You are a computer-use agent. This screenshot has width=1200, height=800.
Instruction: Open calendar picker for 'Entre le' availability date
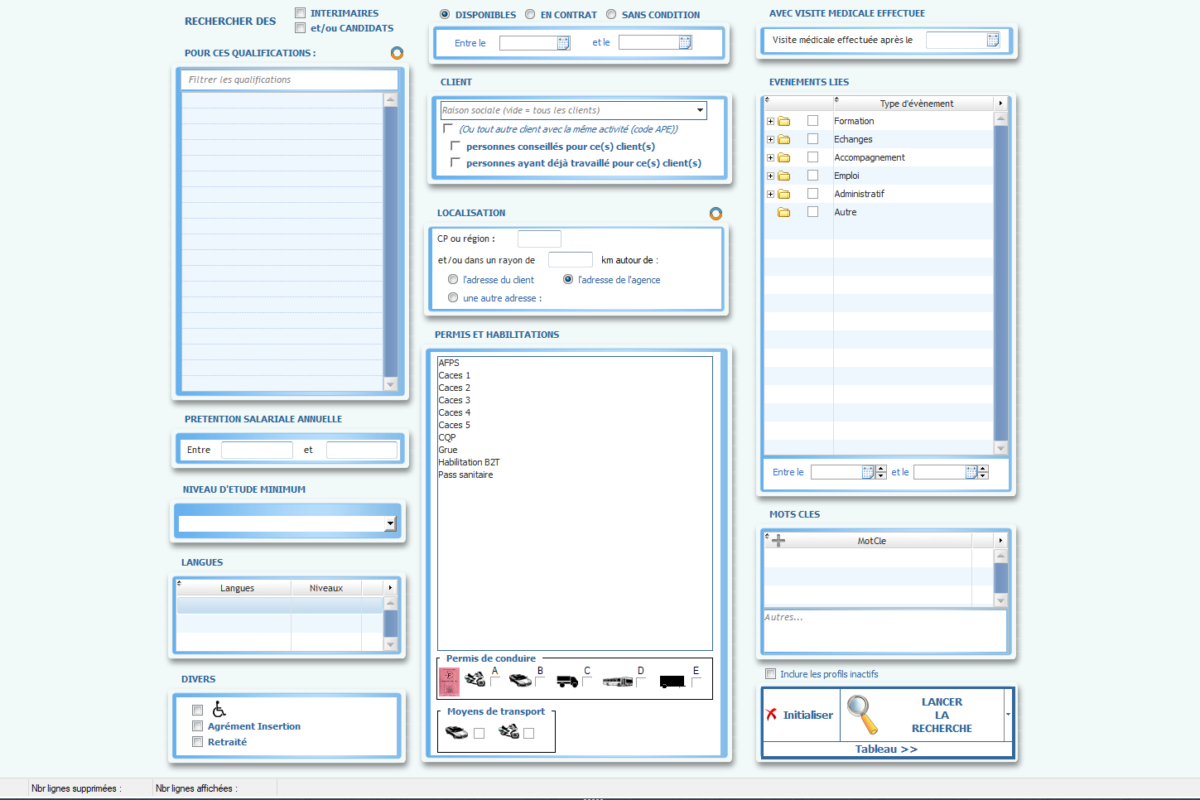(563, 43)
